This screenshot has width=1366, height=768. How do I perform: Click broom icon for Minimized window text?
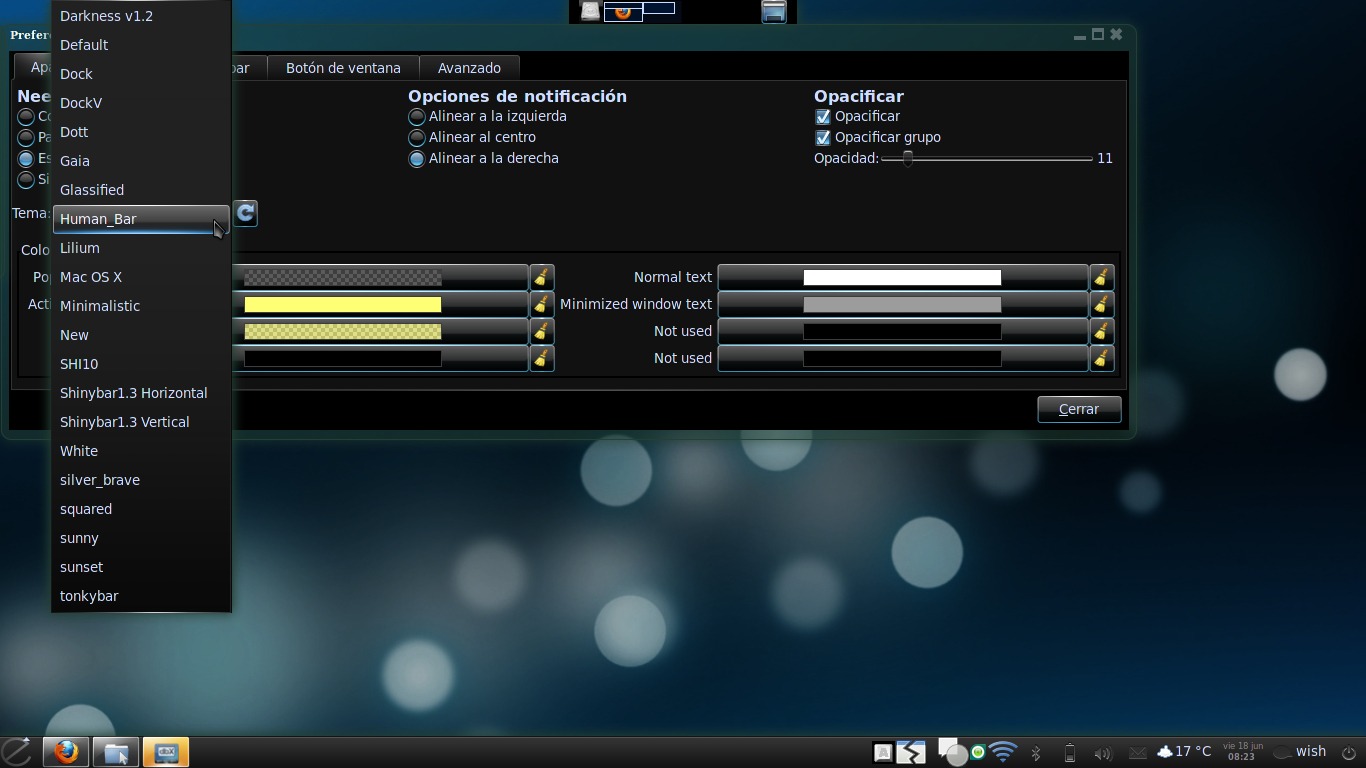[x=1101, y=304]
